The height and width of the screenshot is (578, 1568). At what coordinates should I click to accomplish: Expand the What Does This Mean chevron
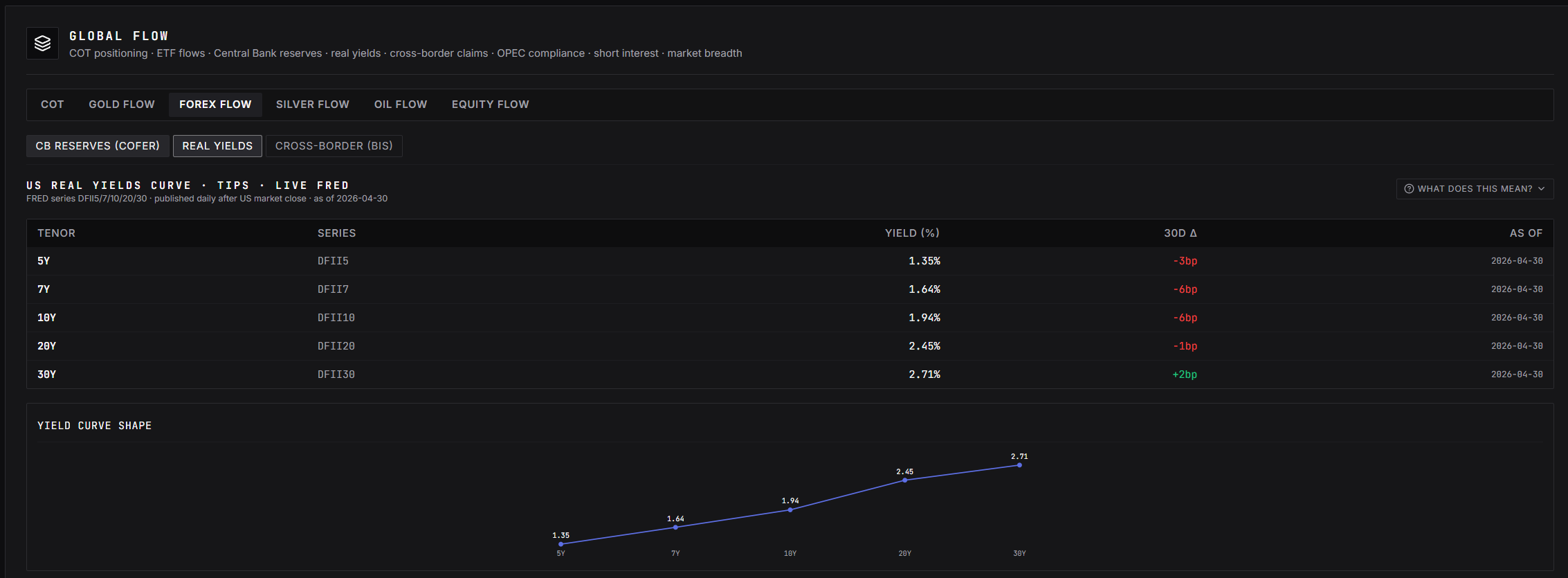(x=1541, y=189)
